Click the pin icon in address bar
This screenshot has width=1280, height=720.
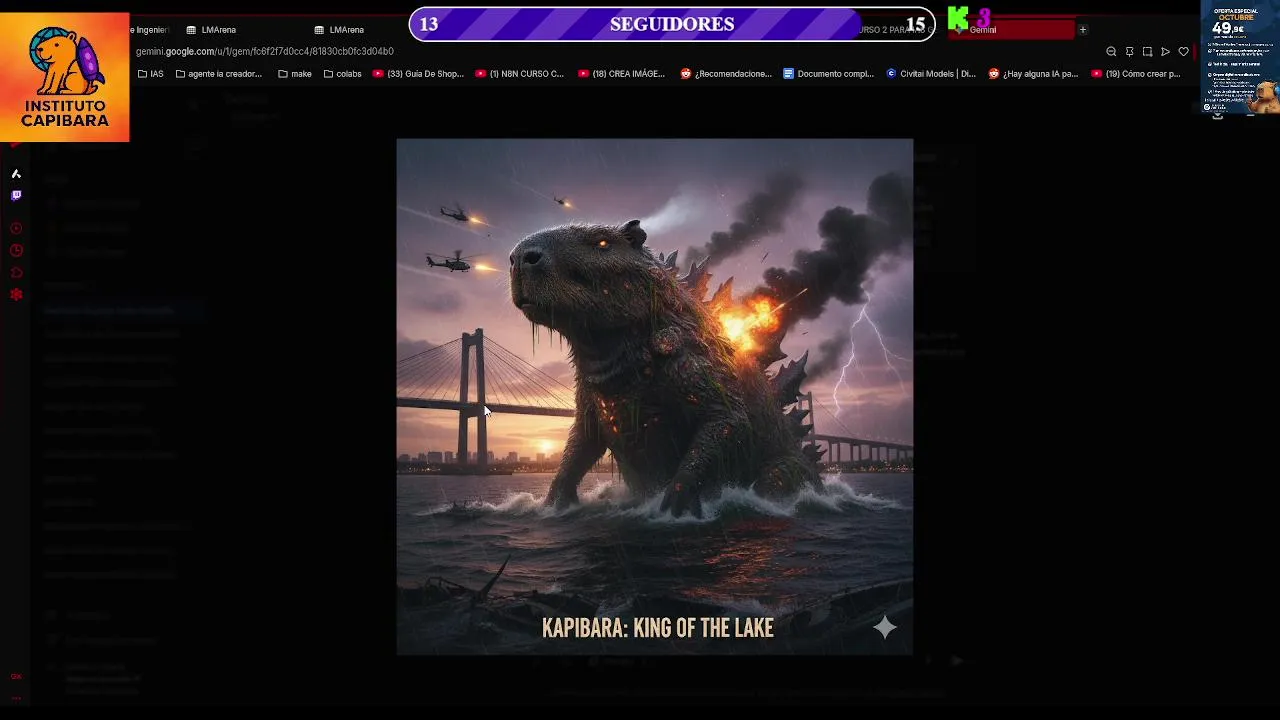pyautogui.click(x=1129, y=52)
